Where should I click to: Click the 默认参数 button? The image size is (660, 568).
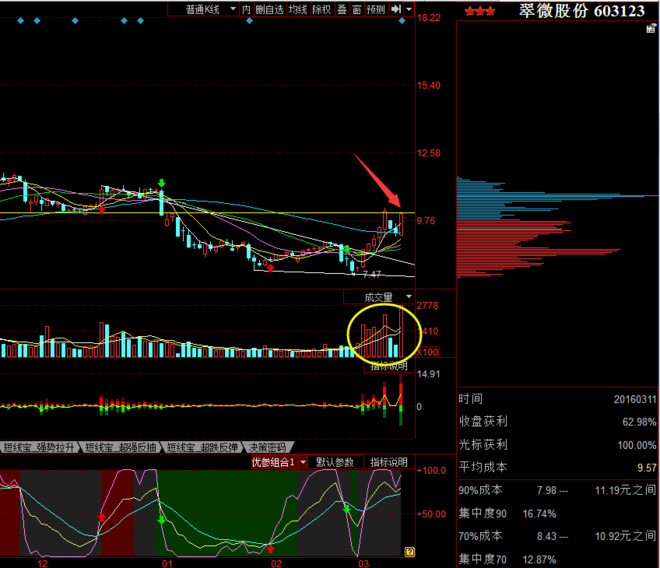pyautogui.click(x=335, y=462)
